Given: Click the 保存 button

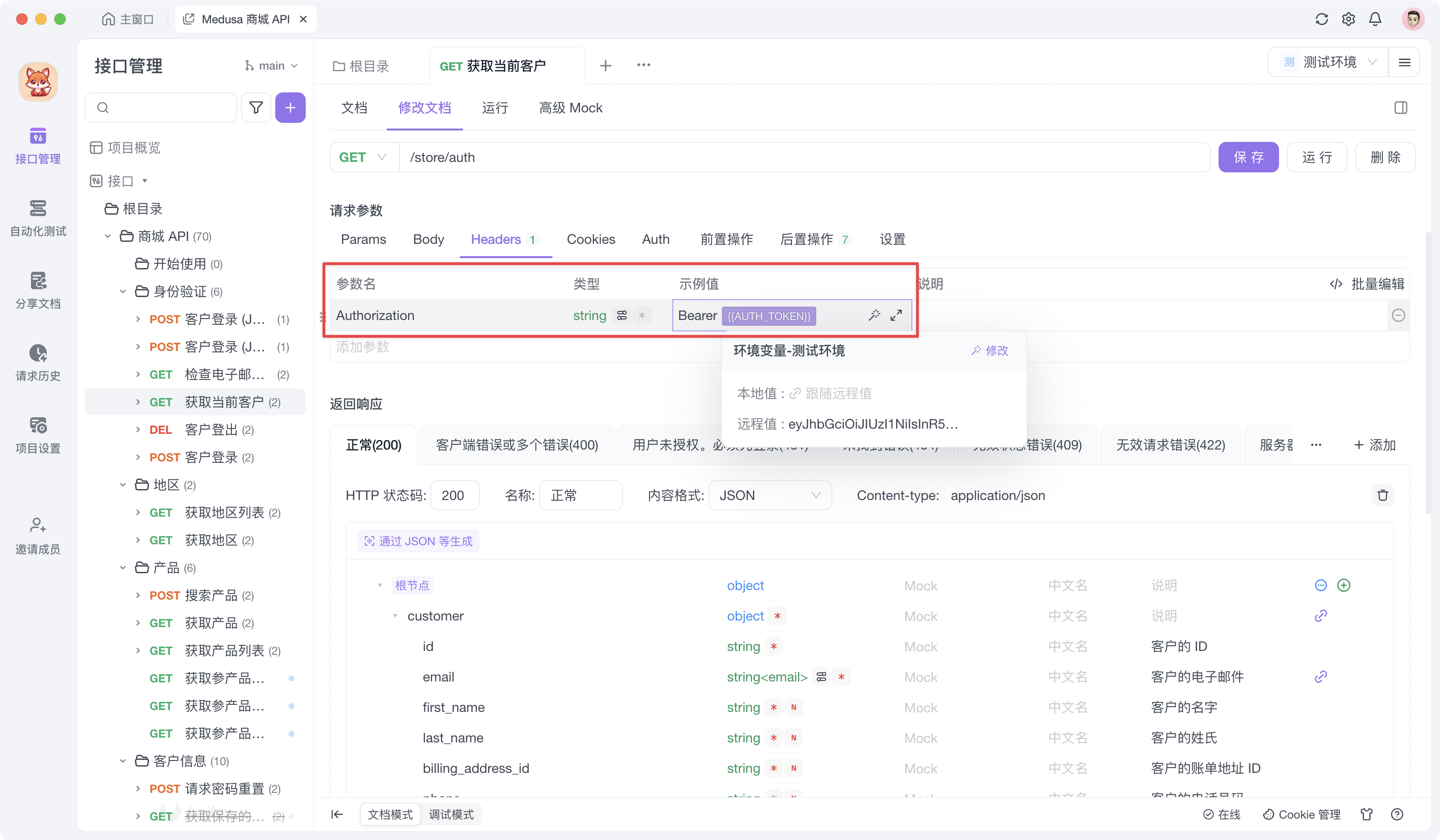Looking at the screenshot, I should (1248, 157).
